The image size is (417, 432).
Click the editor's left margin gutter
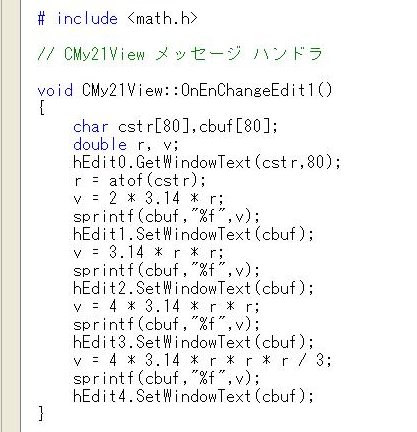(11, 216)
